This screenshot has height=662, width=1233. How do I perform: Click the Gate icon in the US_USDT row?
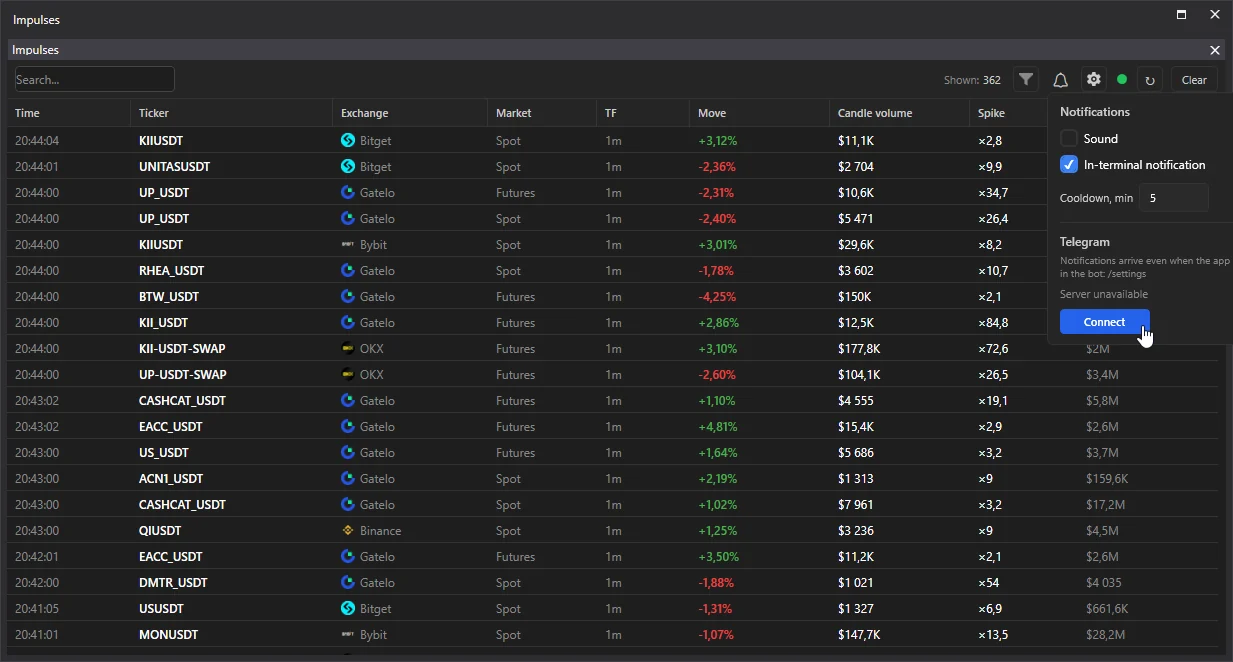click(x=348, y=453)
